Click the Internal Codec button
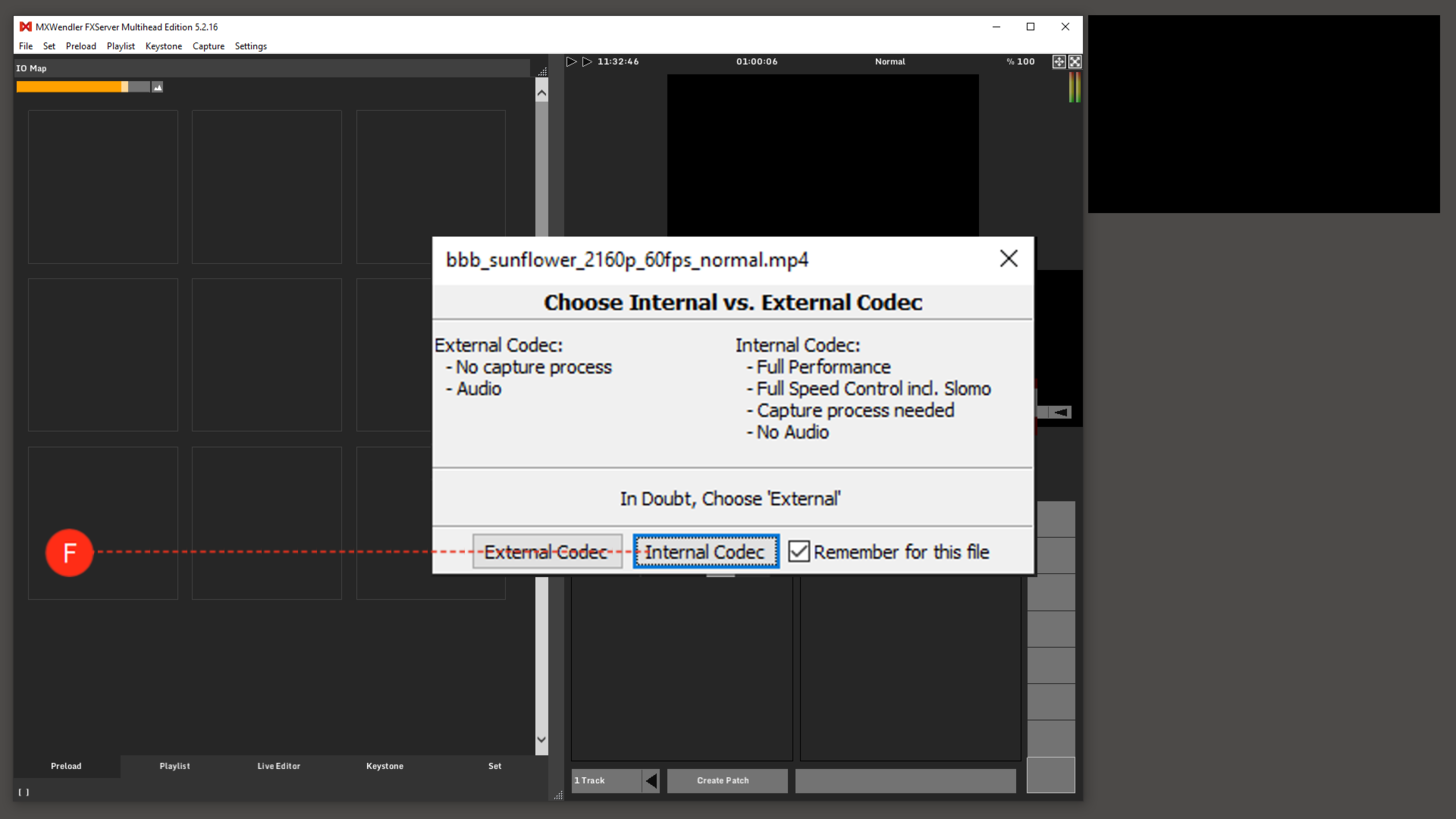 click(705, 552)
